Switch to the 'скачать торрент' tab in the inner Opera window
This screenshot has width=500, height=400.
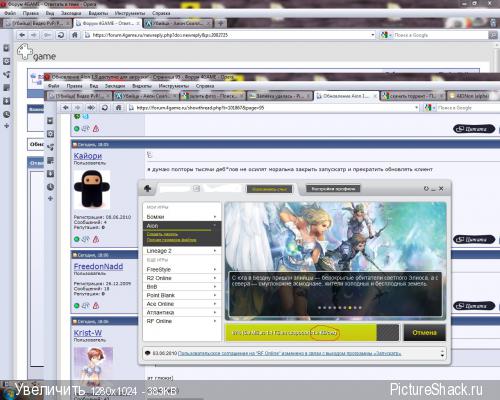click(x=412, y=96)
